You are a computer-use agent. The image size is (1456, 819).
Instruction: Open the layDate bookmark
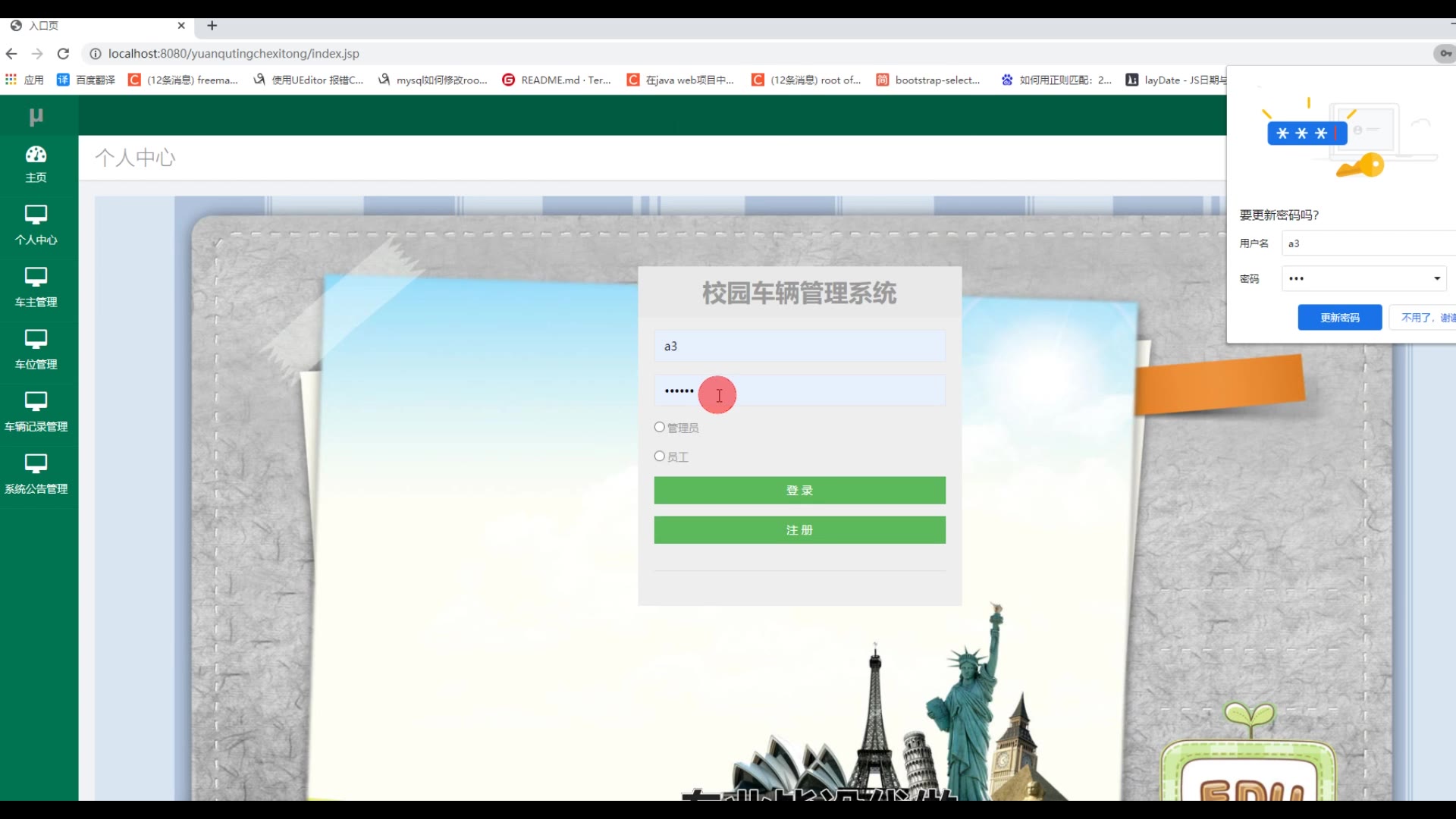tap(1175, 80)
